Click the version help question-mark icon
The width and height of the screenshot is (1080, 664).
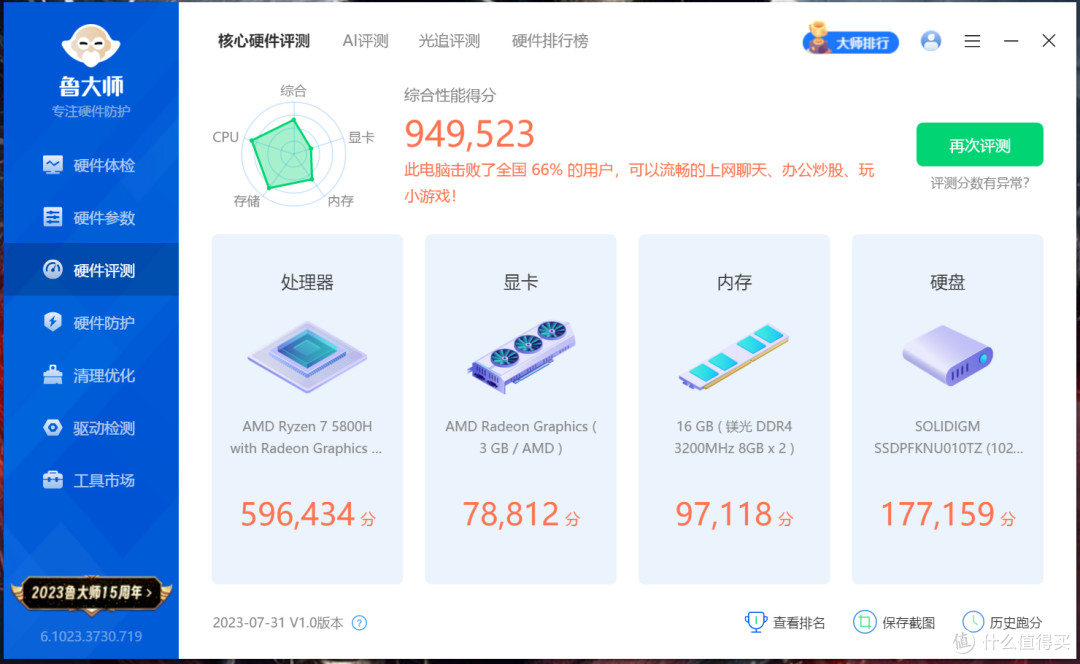pos(359,623)
